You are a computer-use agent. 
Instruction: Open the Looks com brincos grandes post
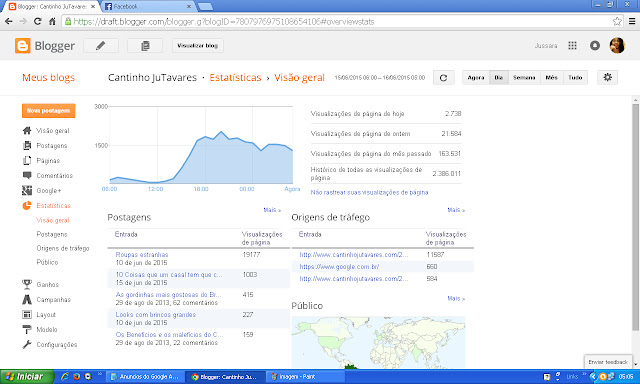point(156,315)
